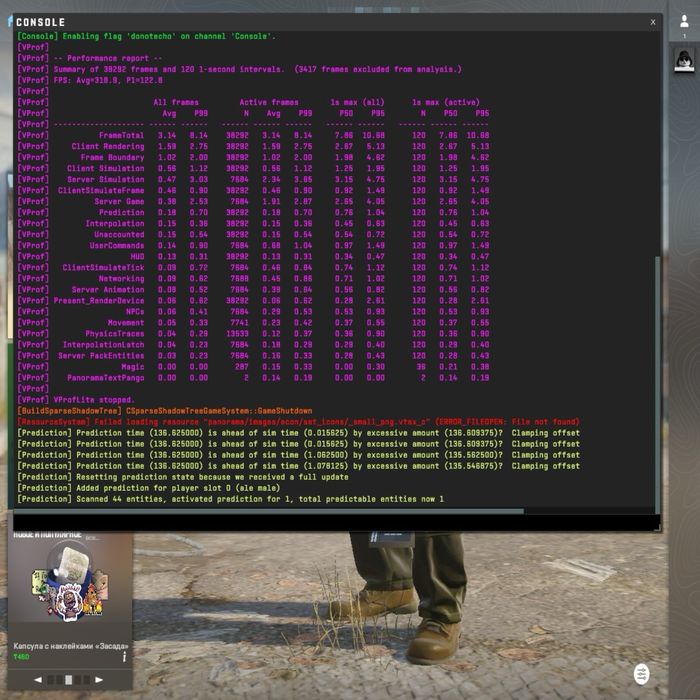The height and width of the screenshot is (700, 700).
Task: Open 'Капсула с наклейками «Засада»' item
Action: 71,646
